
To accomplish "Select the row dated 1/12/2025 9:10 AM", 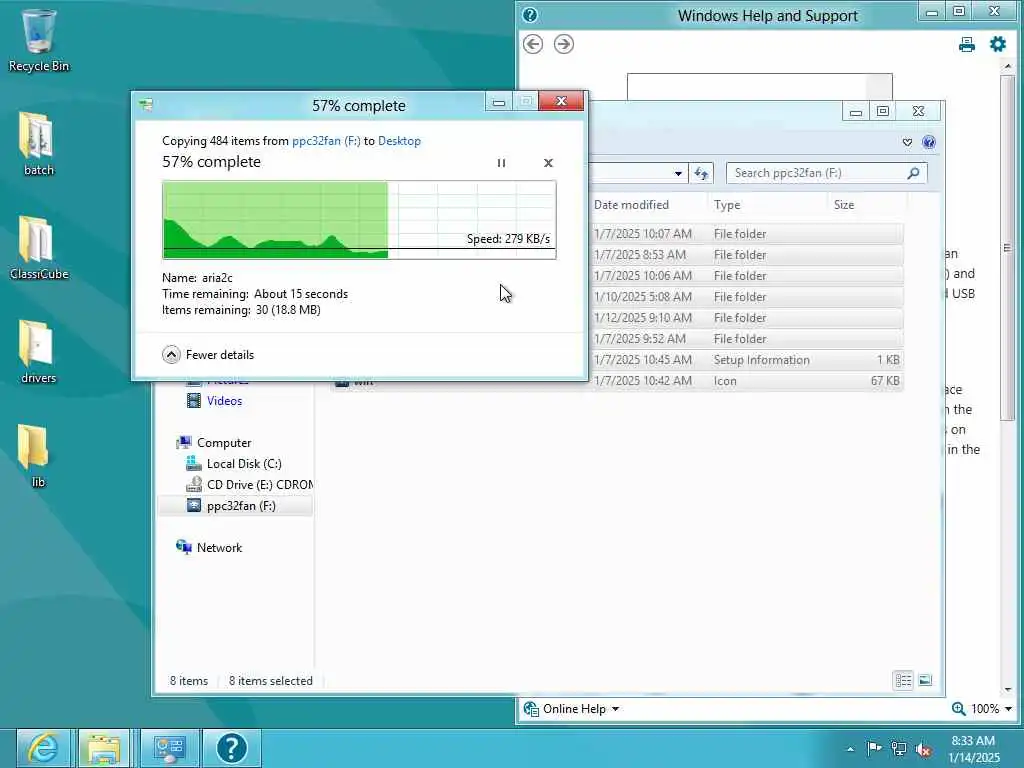I will tap(746, 317).
